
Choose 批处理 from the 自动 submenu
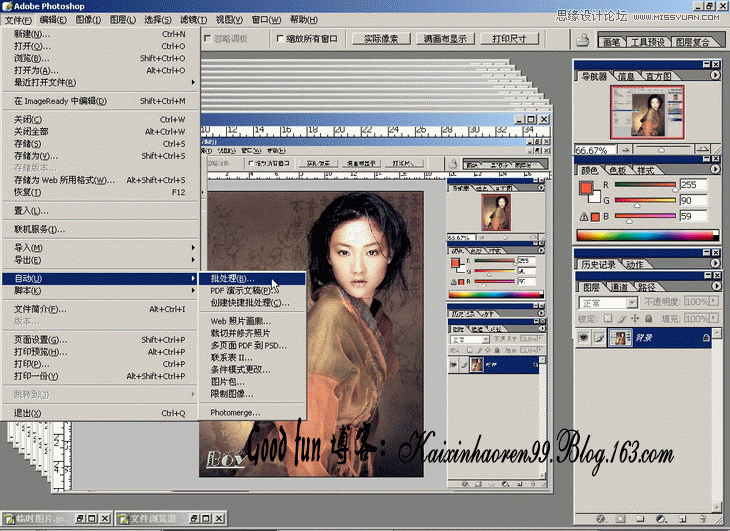pyautogui.click(x=252, y=279)
